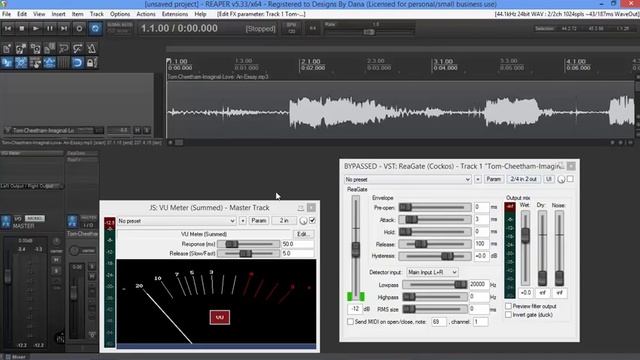Click the 2.1.00 timeline ruler marker

coord(311,61)
